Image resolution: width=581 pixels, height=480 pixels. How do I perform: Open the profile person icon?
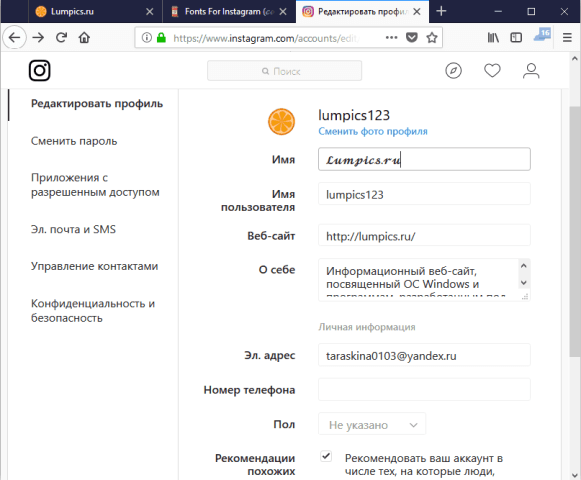(x=531, y=70)
